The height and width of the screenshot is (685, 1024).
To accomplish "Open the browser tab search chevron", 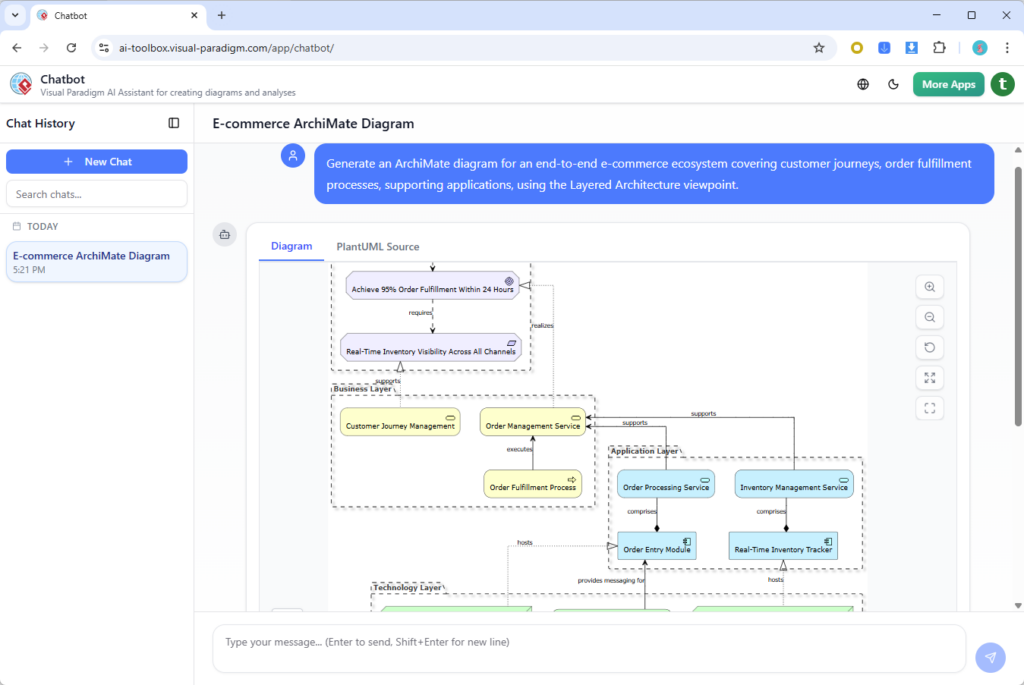I will click(15, 15).
